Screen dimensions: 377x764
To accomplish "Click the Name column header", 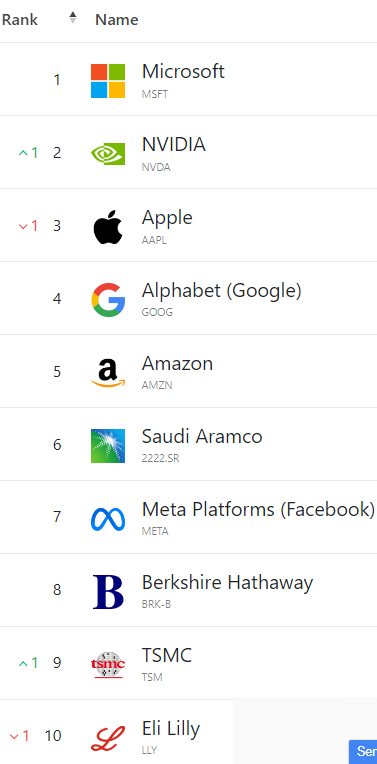I will point(116,19).
